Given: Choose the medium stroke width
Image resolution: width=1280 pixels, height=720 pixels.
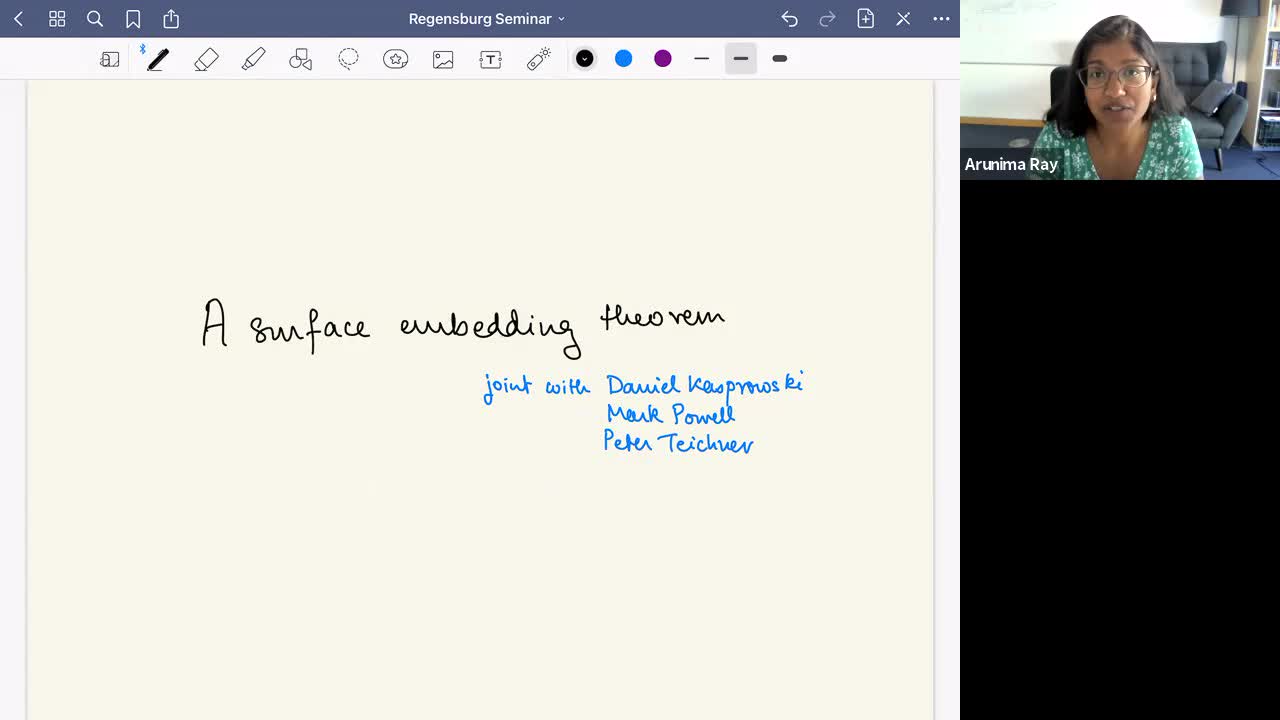Looking at the screenshot, I should pos(741,59).
